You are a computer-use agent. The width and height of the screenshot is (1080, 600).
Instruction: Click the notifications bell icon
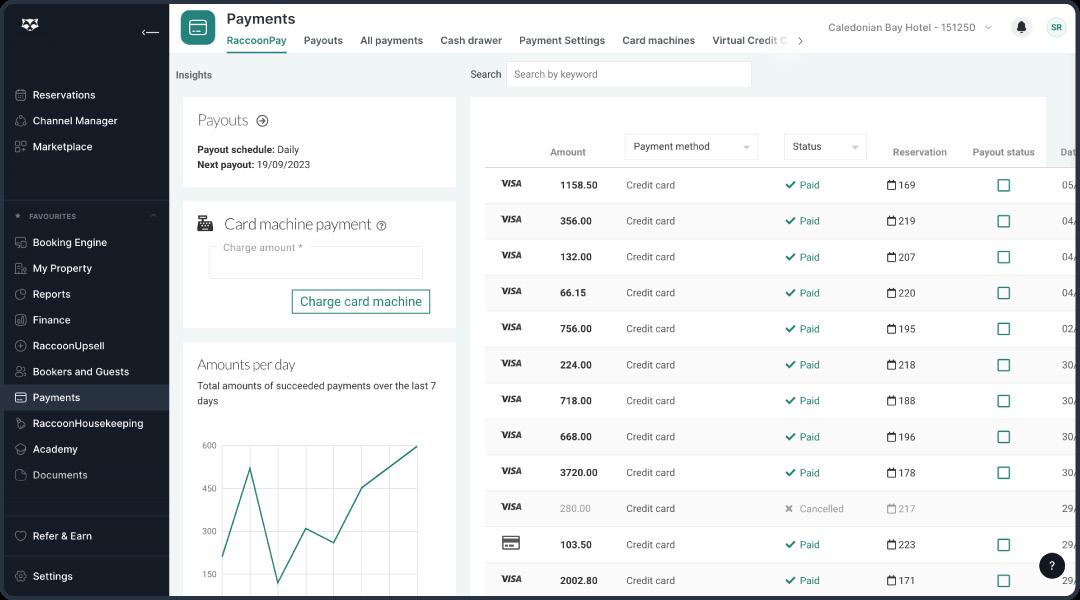coord(1021,28)
